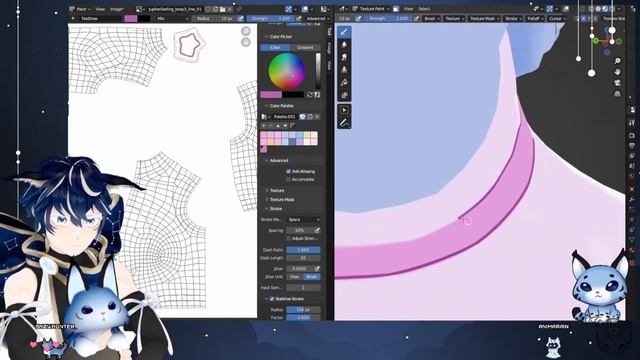The width and height of the screenshot is (640, 360).
Task: Select the Draw brush tool in 3D viewport
Action: 344,32
